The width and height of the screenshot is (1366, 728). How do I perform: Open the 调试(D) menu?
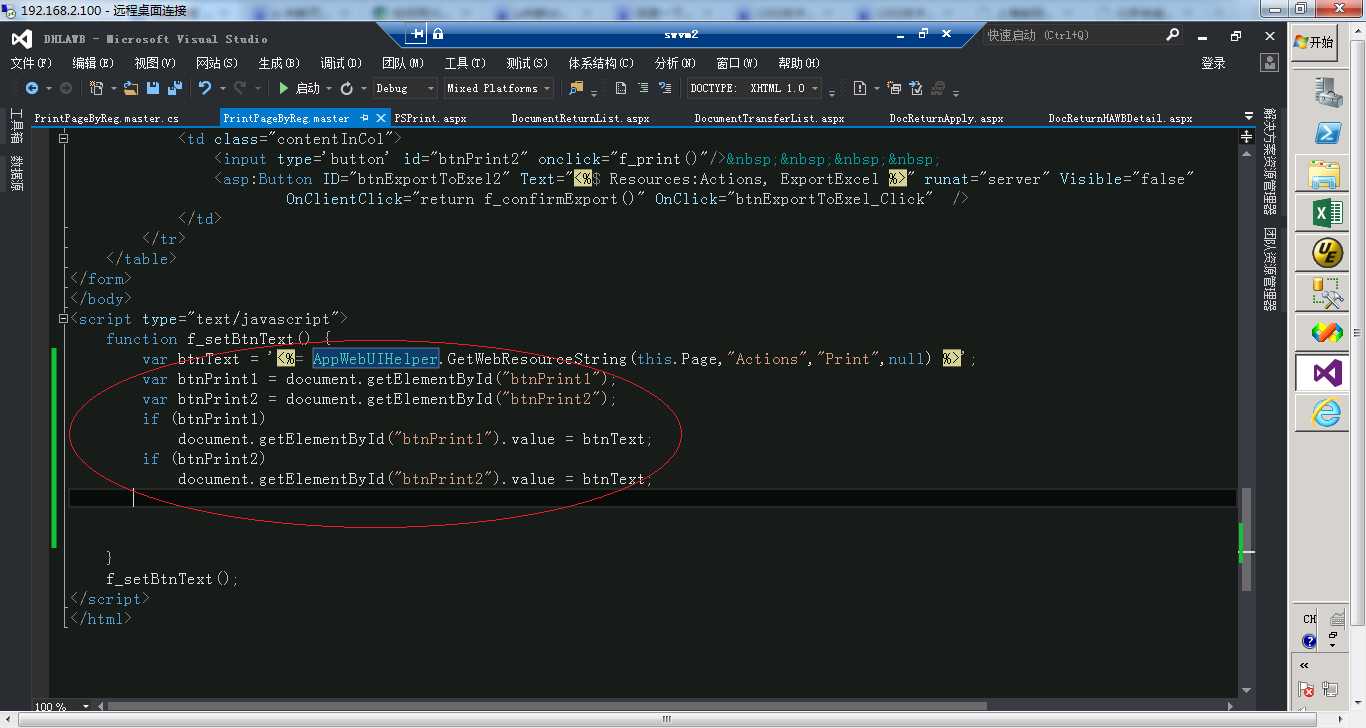[341, 63]
